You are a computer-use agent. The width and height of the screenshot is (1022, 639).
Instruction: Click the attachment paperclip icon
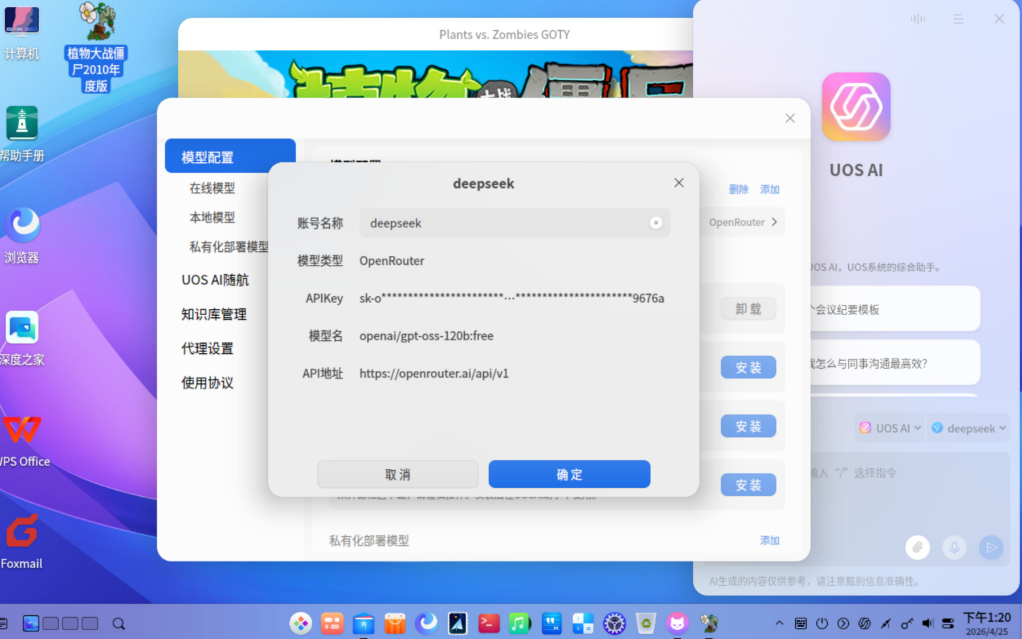pyautogui.click(x=917, y=547)
